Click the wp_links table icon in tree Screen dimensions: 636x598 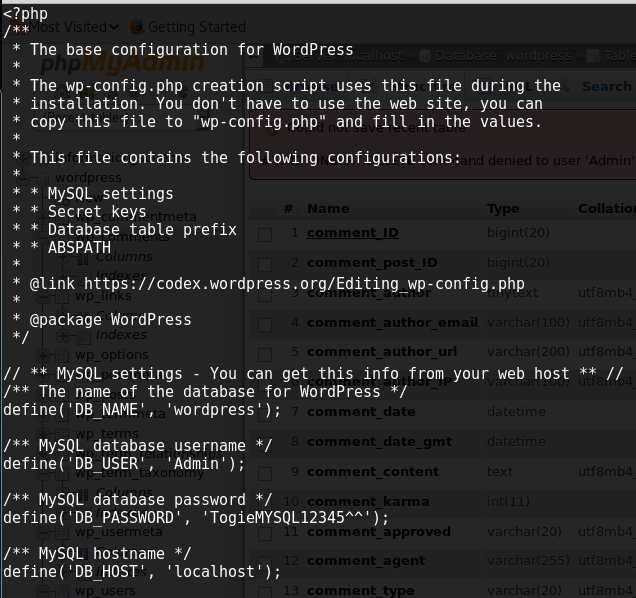[x=62, y=296]
